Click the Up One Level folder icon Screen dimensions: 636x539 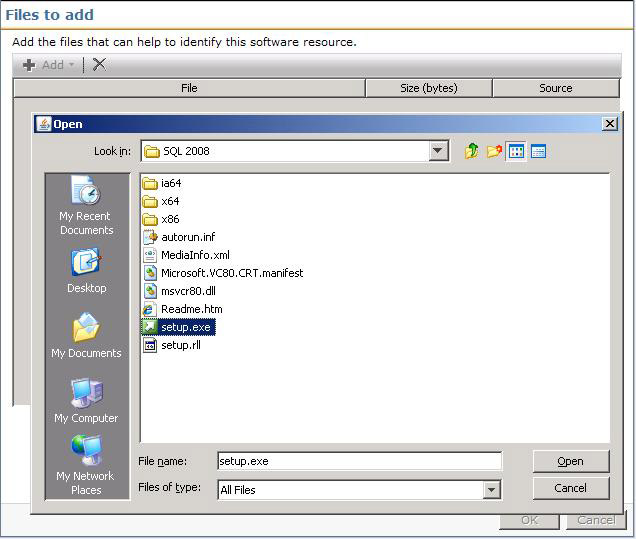click(472, 151)
